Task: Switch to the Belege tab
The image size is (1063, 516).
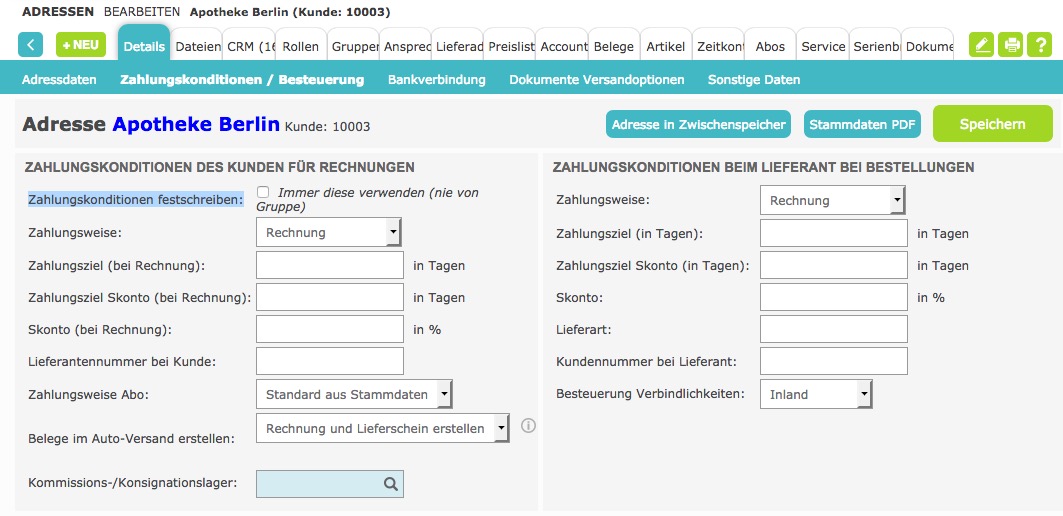Action: (x=614, y=47)
